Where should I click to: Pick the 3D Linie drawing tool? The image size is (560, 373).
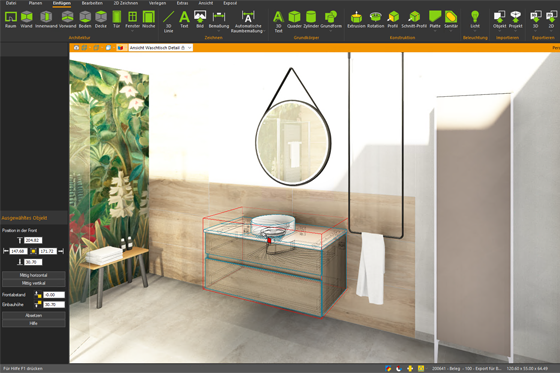(x=168, y=21)
